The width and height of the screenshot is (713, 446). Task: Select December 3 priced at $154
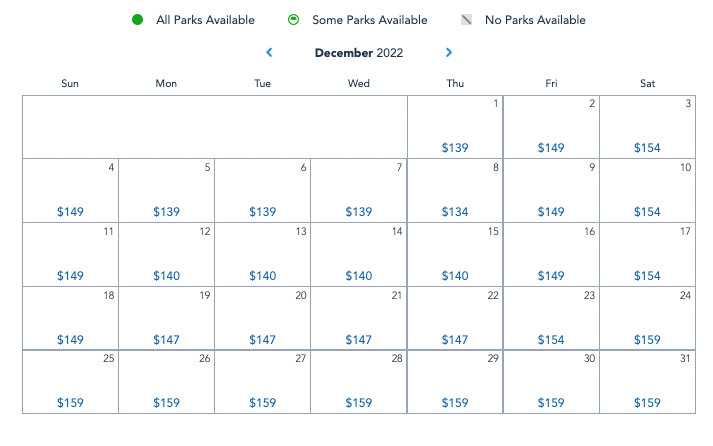(x=647, y=127)
